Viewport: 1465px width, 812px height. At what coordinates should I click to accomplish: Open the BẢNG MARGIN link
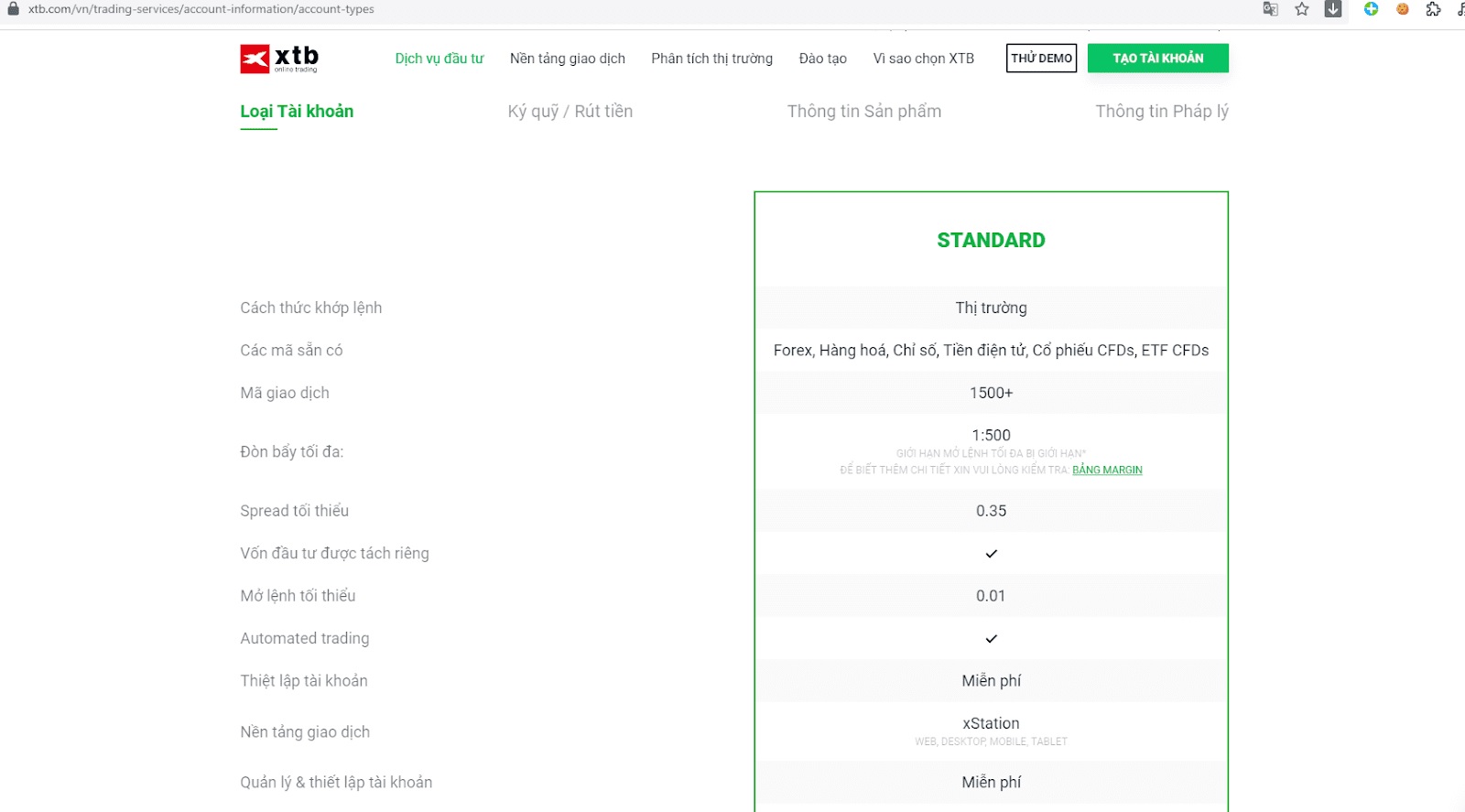1107,470
